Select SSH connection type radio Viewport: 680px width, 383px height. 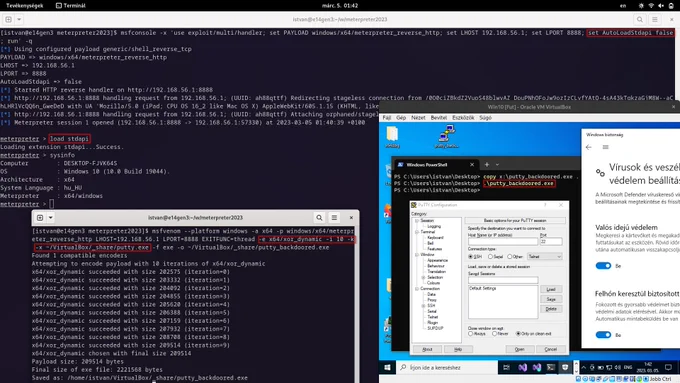471,257
